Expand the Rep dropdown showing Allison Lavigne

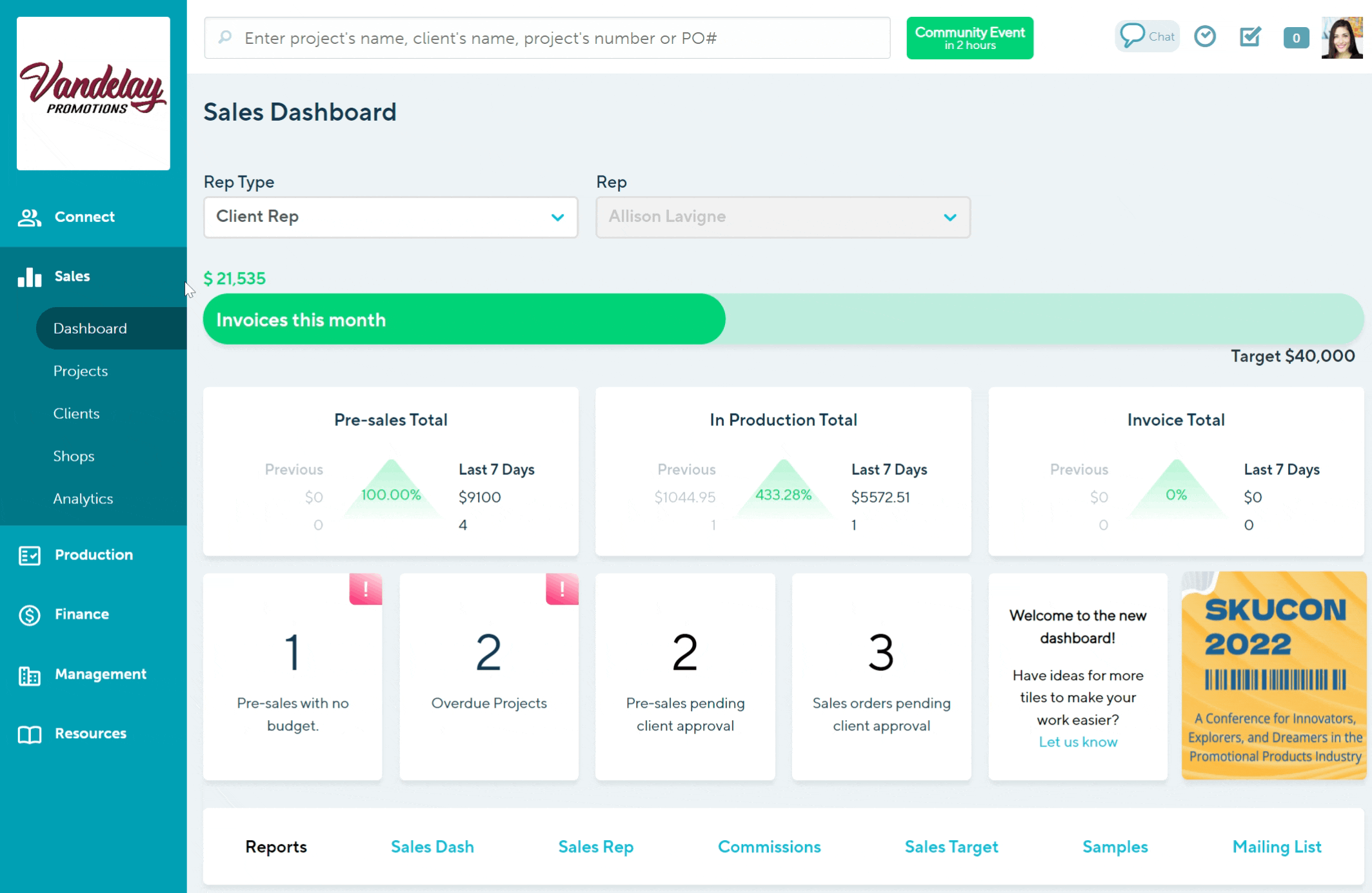782,217
